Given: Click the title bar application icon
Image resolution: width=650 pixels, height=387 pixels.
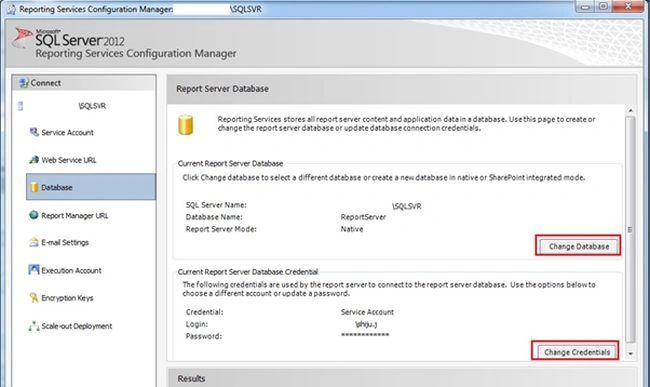Looking at the screenshot, I should 11,9.
